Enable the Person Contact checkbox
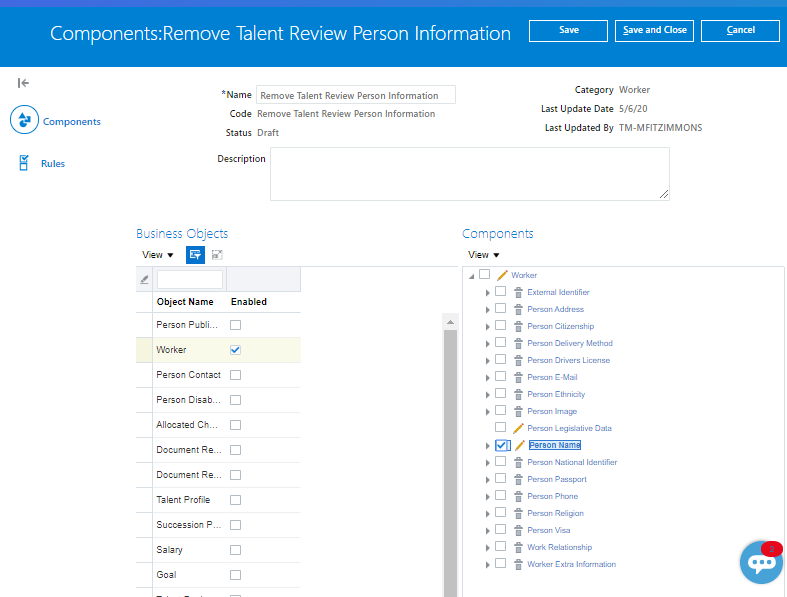This screenshot has height=597, width=787. pos(235,375)
